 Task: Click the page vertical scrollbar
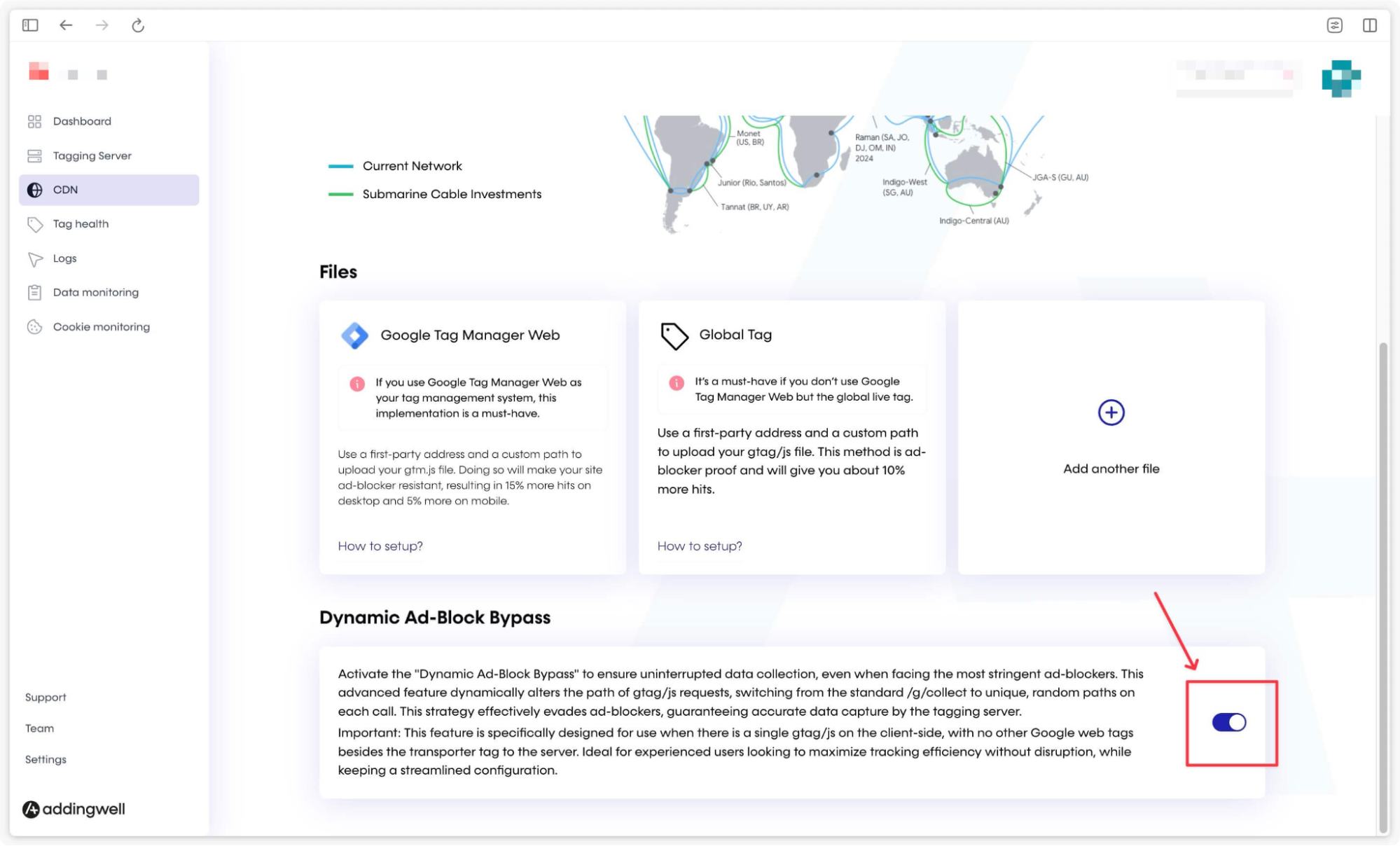(x=1382, y=587)
